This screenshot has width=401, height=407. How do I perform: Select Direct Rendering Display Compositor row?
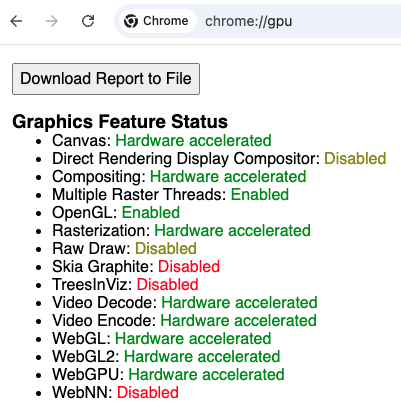point(219,159)
